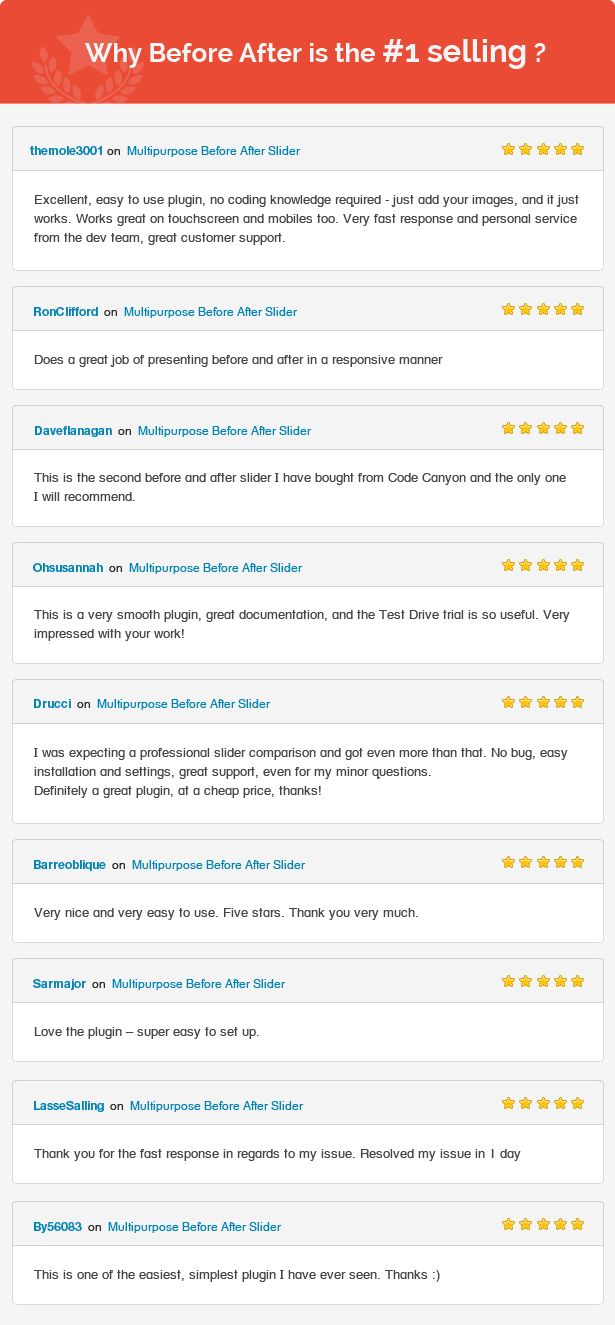Click the star rating on Barreoblique's review
The image size is (615, 1325).
(542, 863)
